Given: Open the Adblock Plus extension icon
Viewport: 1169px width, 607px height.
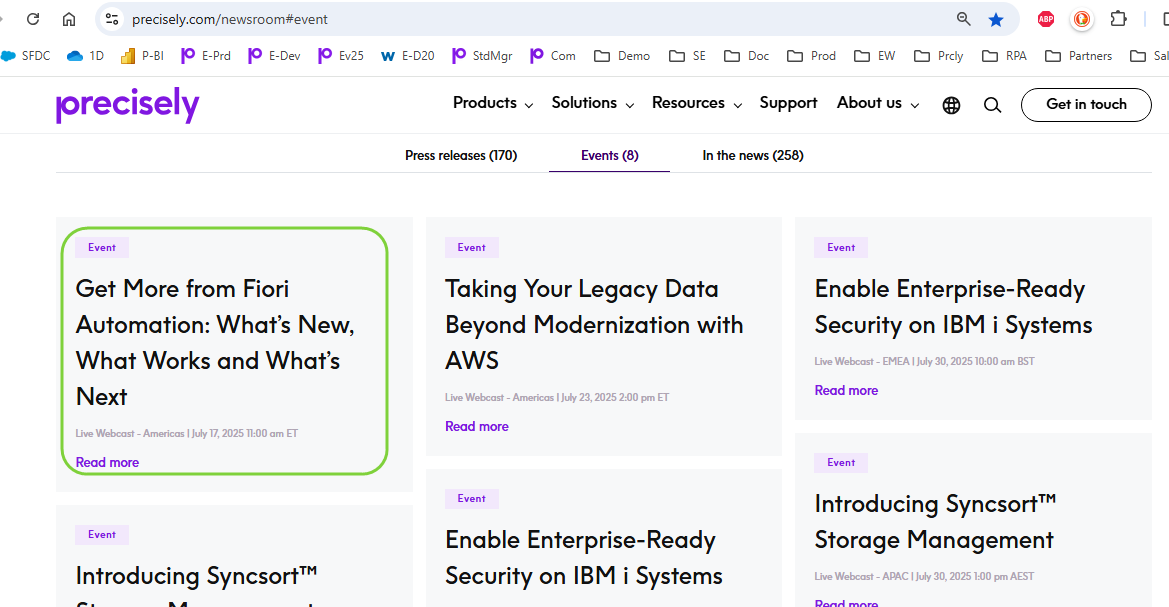Looking at the screenshot, I should (1046, 19).
